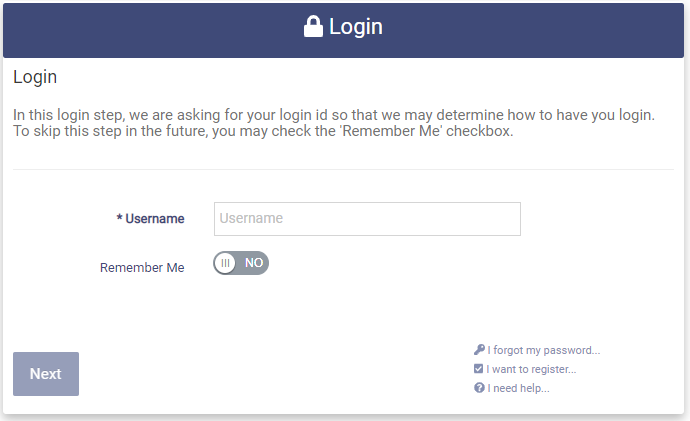Viewport: 690px width, 421px height.
Task: Enable the Remember Me switch
Action: pyautogui.click(x=241, y=263)
